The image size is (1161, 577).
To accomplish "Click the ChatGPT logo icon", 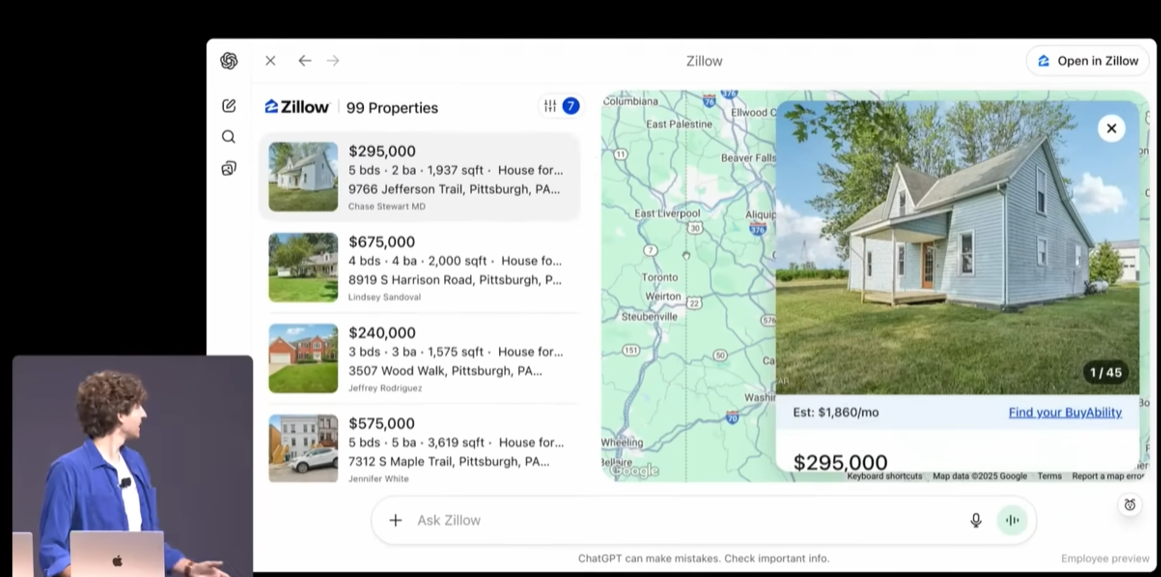I will pos(229,61).
